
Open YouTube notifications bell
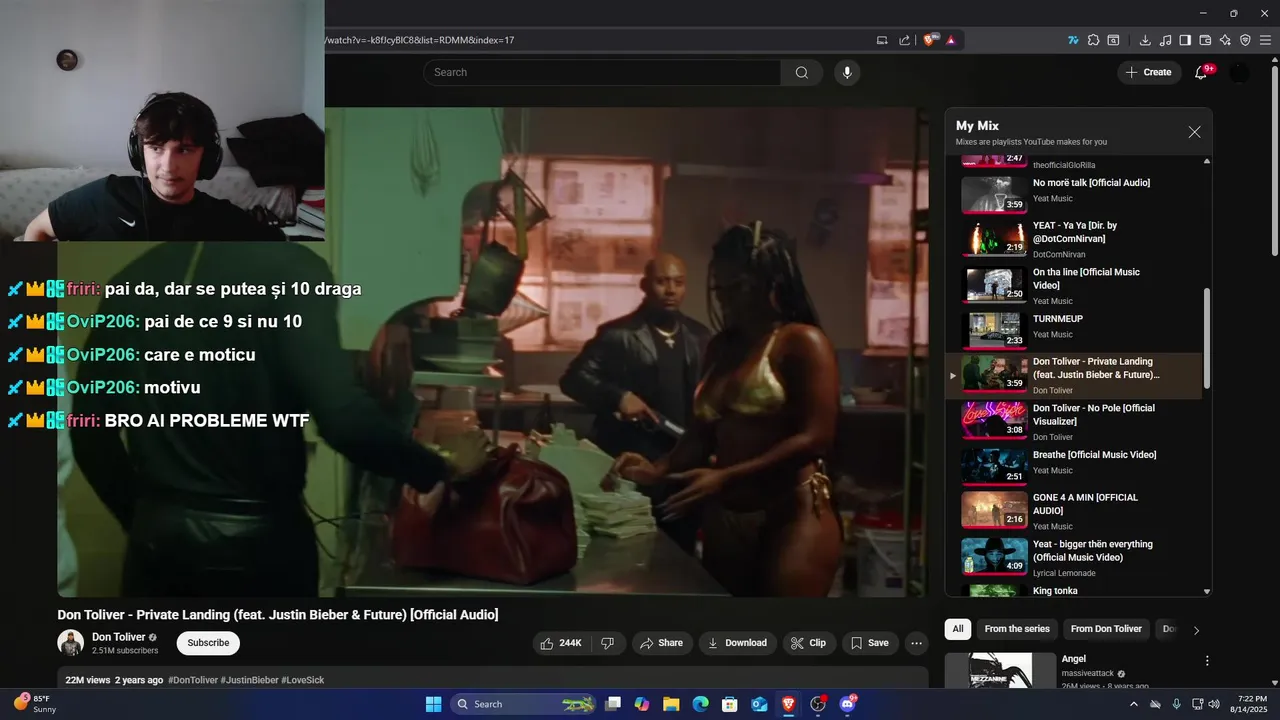1202,72
